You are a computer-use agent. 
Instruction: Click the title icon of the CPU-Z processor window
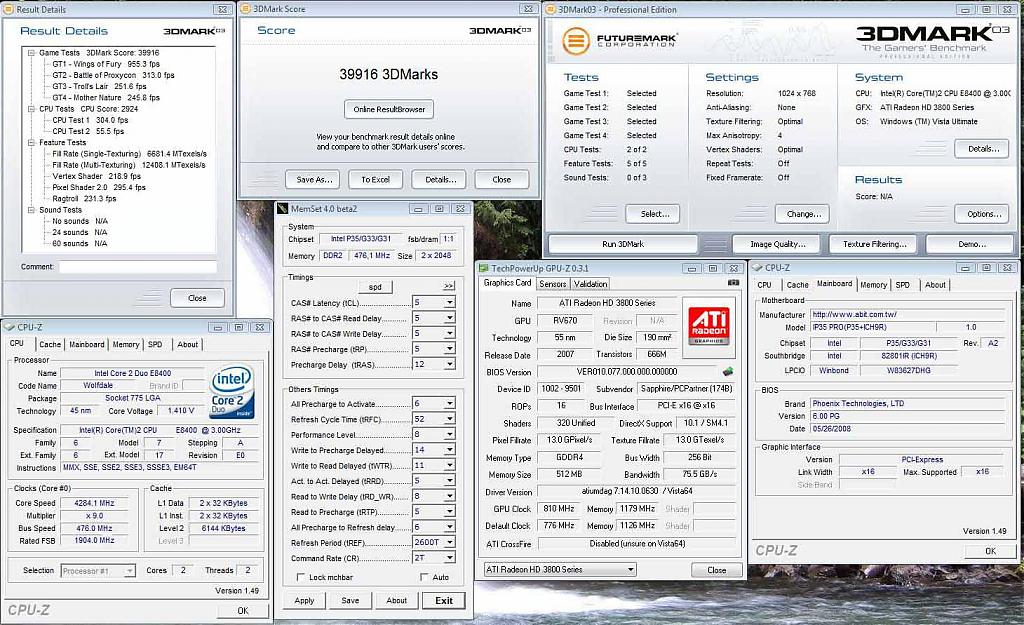point(10,327)
